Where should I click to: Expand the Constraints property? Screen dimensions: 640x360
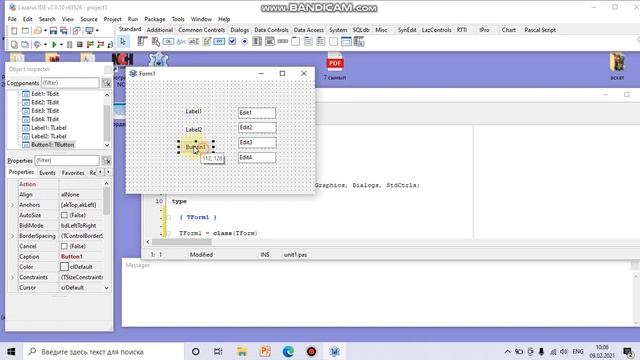(x=12, y=277)
